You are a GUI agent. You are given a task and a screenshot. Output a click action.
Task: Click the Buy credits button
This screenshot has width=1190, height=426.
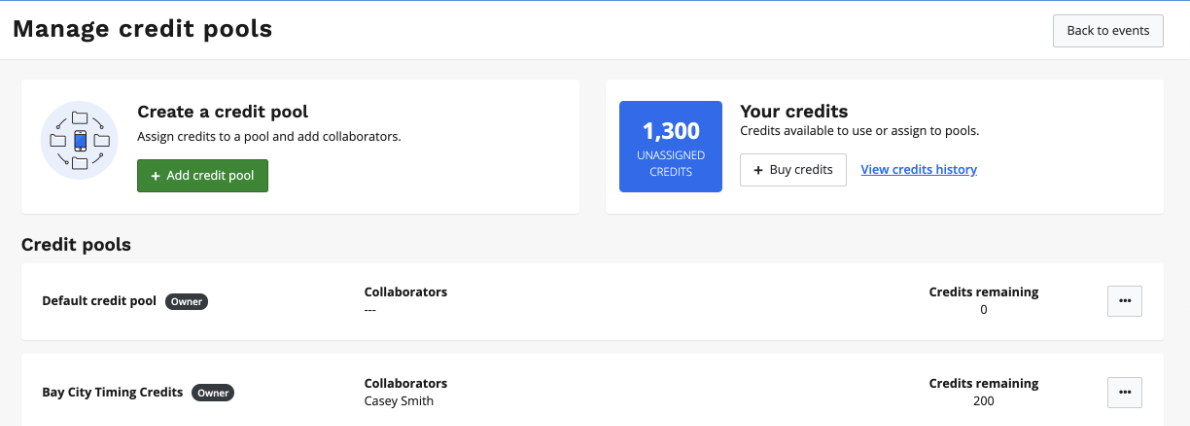tap(793, 170)
